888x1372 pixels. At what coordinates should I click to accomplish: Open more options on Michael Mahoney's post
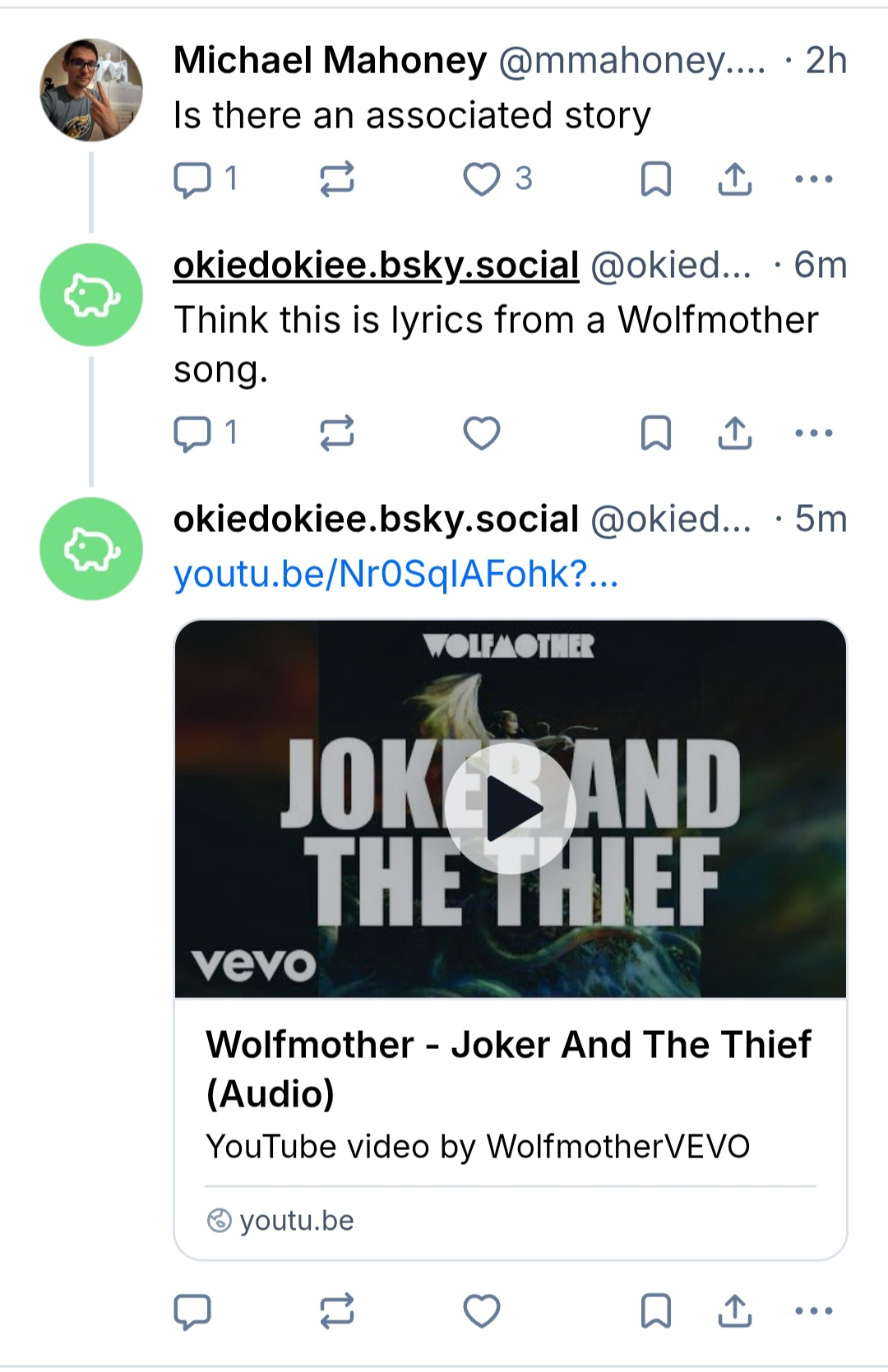pos(814,179)
